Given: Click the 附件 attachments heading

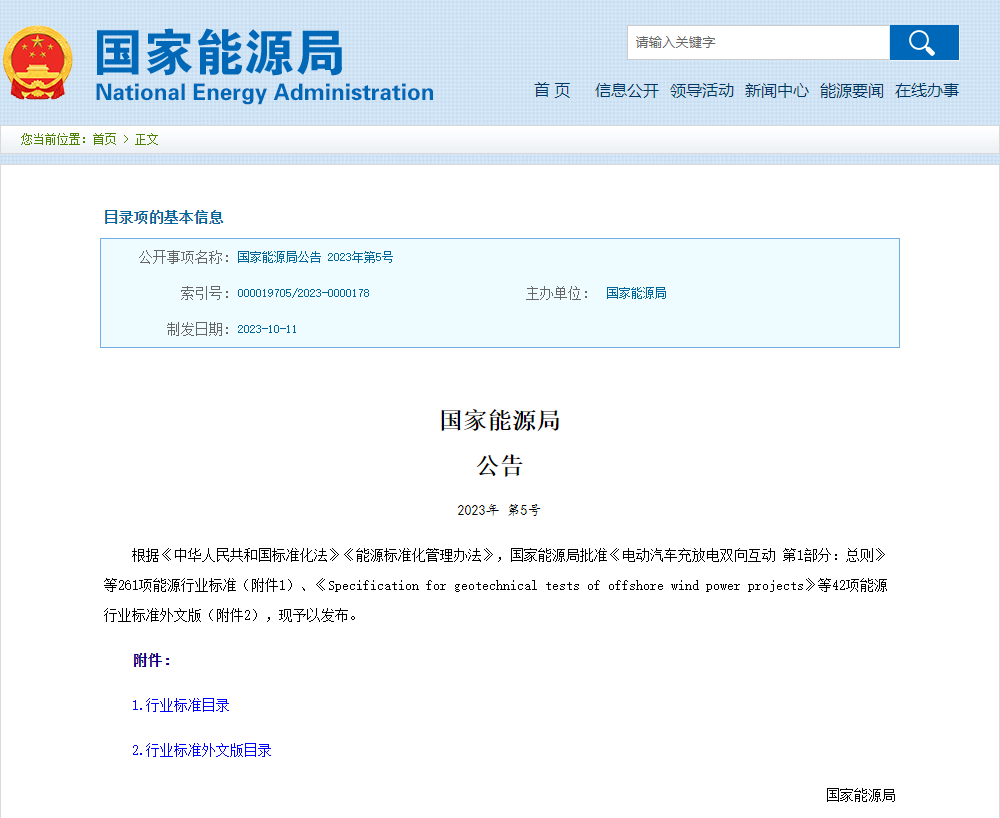Looking at the screenshot, I should click(150, 660).
